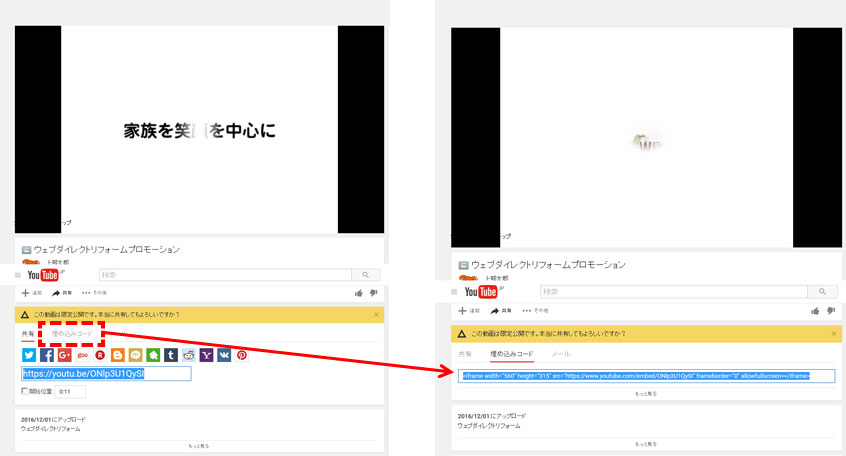This screenshot has height=456, width=846.
Task: Open channel avatar in right panel
Action: 468,278
